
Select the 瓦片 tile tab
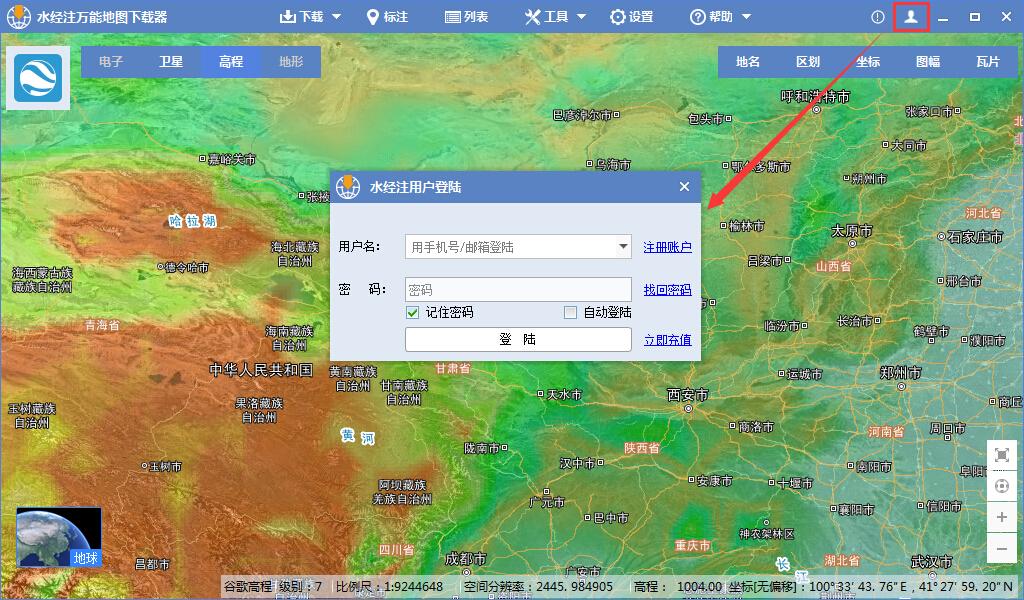[x=987, y=61]
